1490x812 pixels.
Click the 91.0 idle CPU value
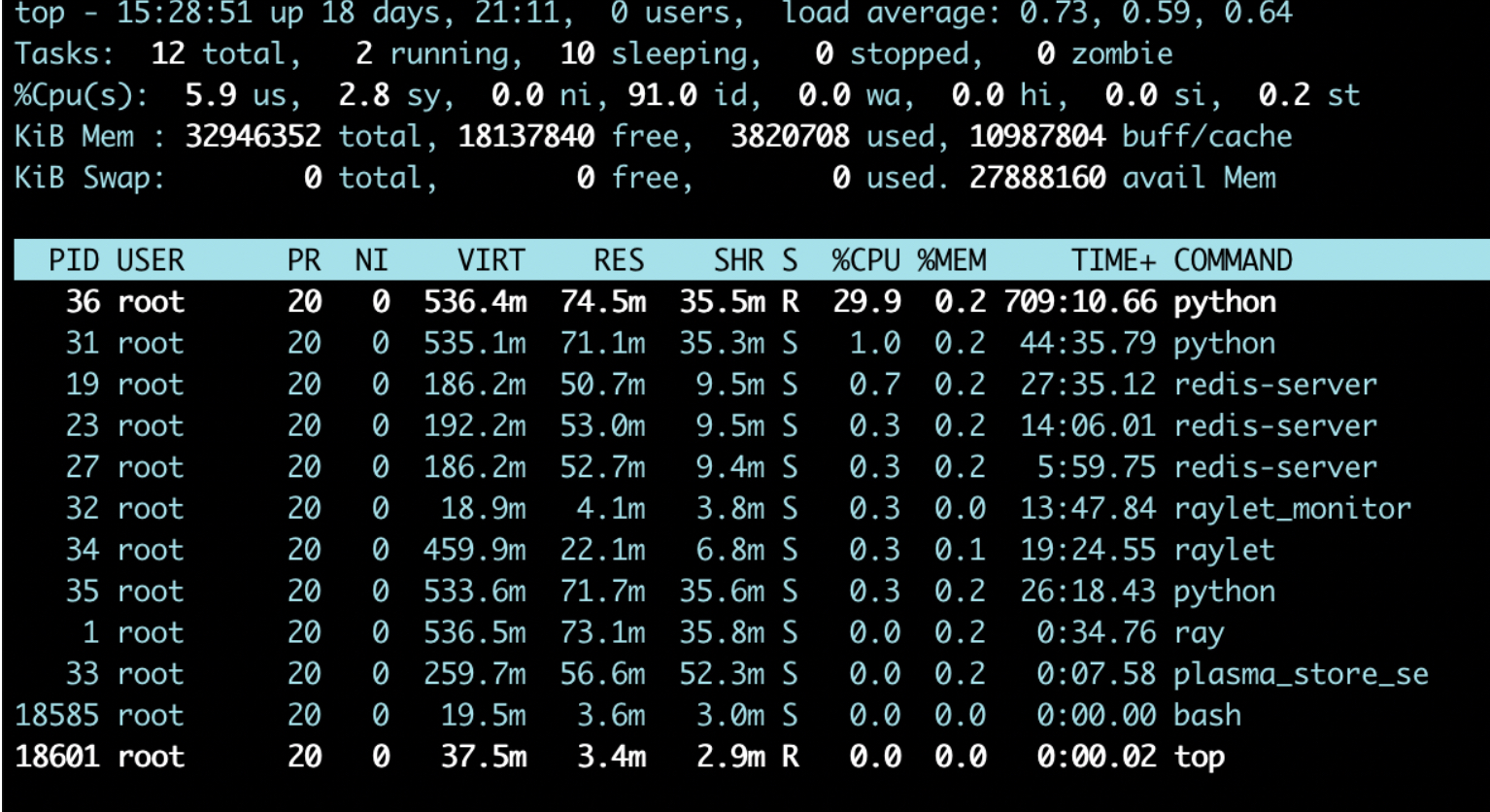(662, 95)
